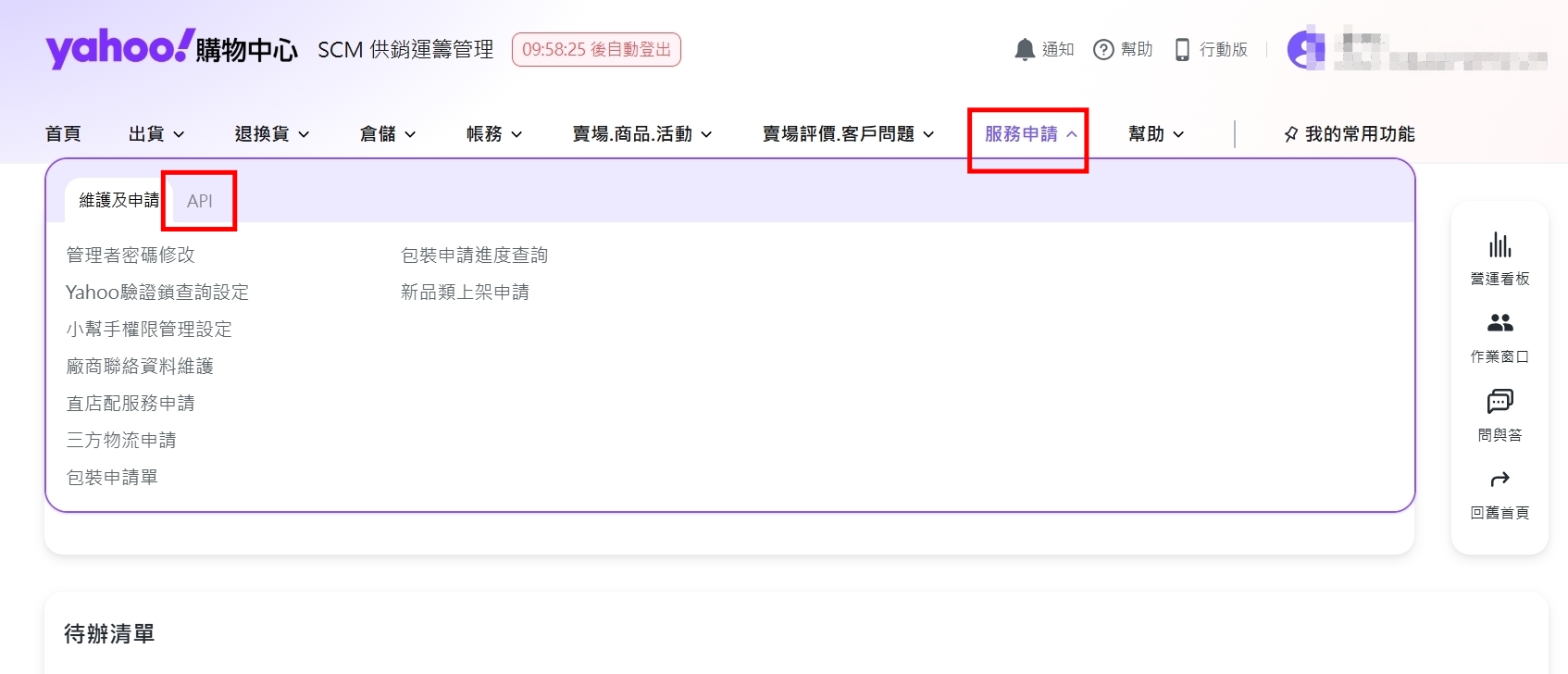Switch to the API tab

[x=200, y=201]
